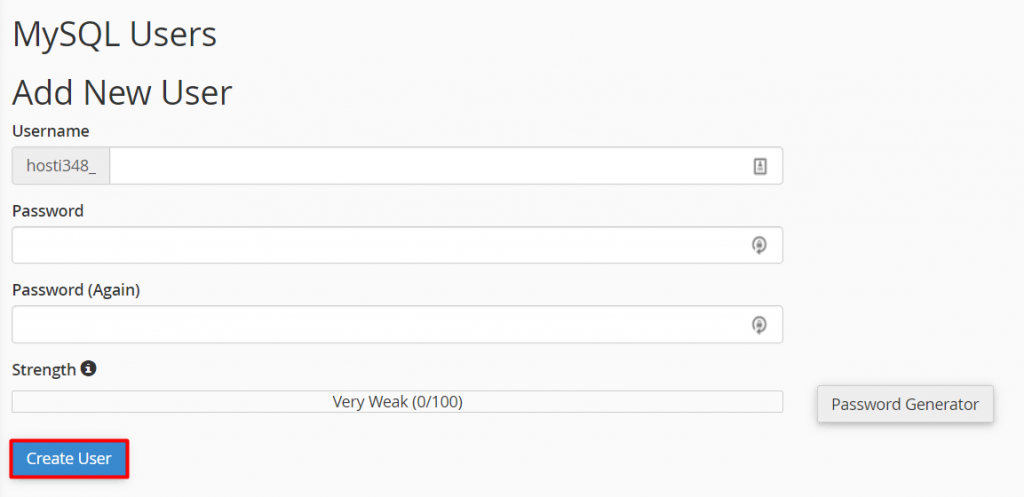Click the hosti348_ username prefix box
This screenshot has width=1024, height=497.
pos(61,167)
